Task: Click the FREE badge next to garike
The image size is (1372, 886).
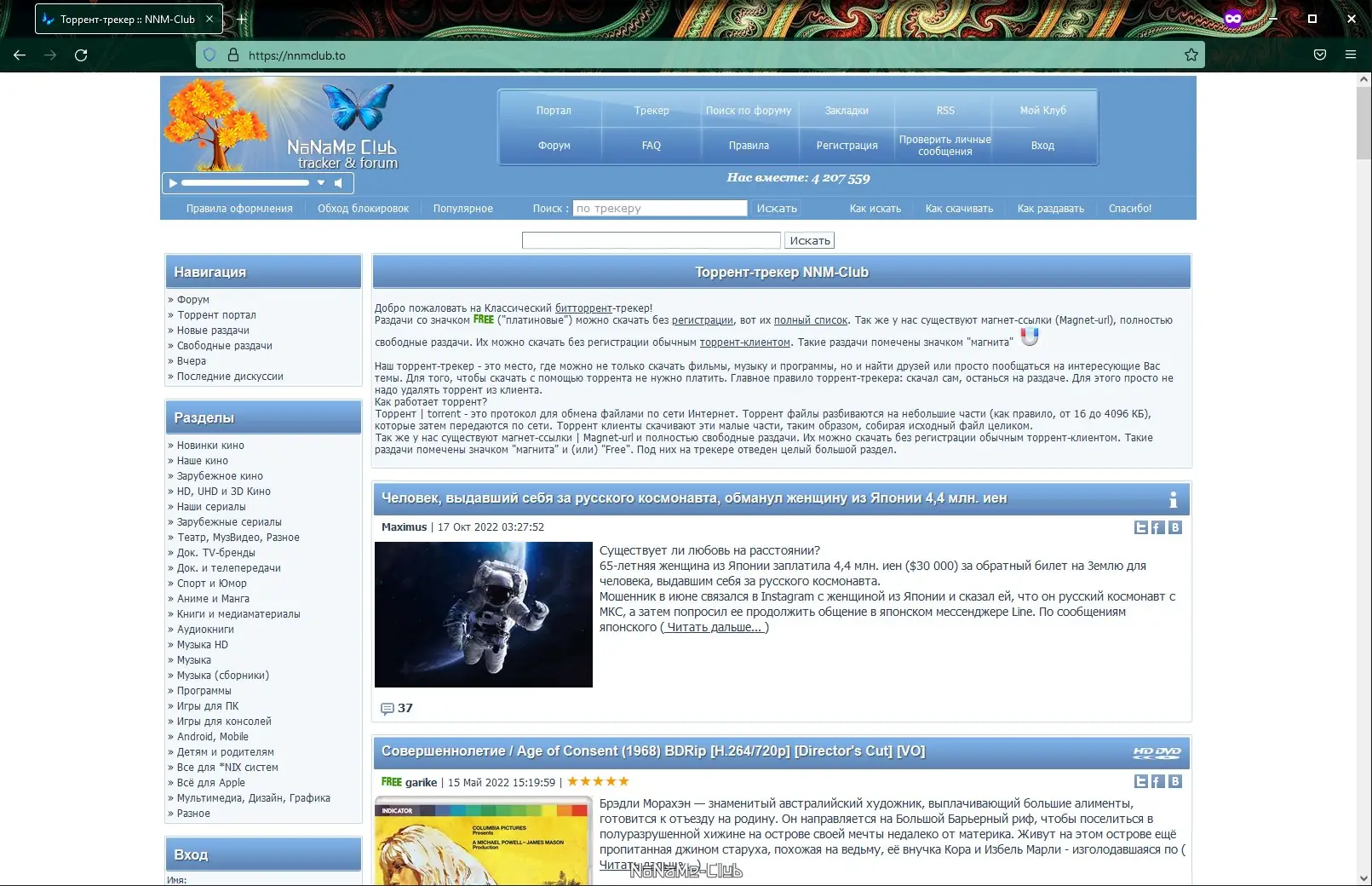Action: click(392, 782)
